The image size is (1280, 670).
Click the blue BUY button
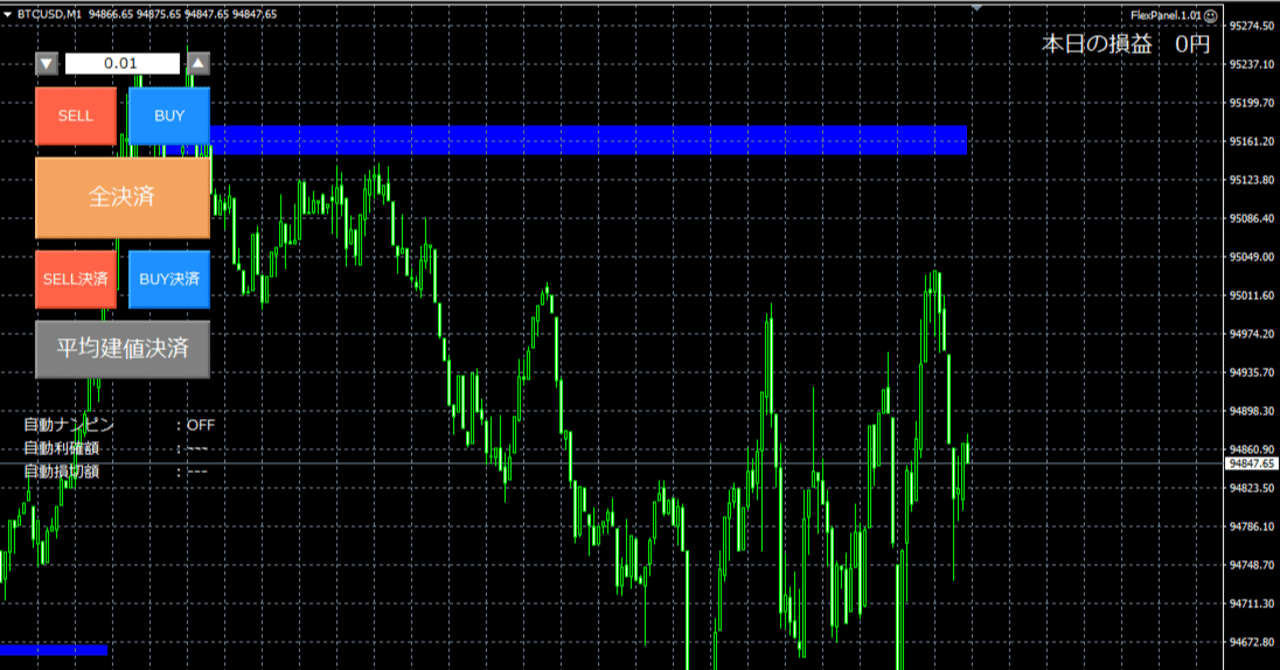[x=169, y=116]
